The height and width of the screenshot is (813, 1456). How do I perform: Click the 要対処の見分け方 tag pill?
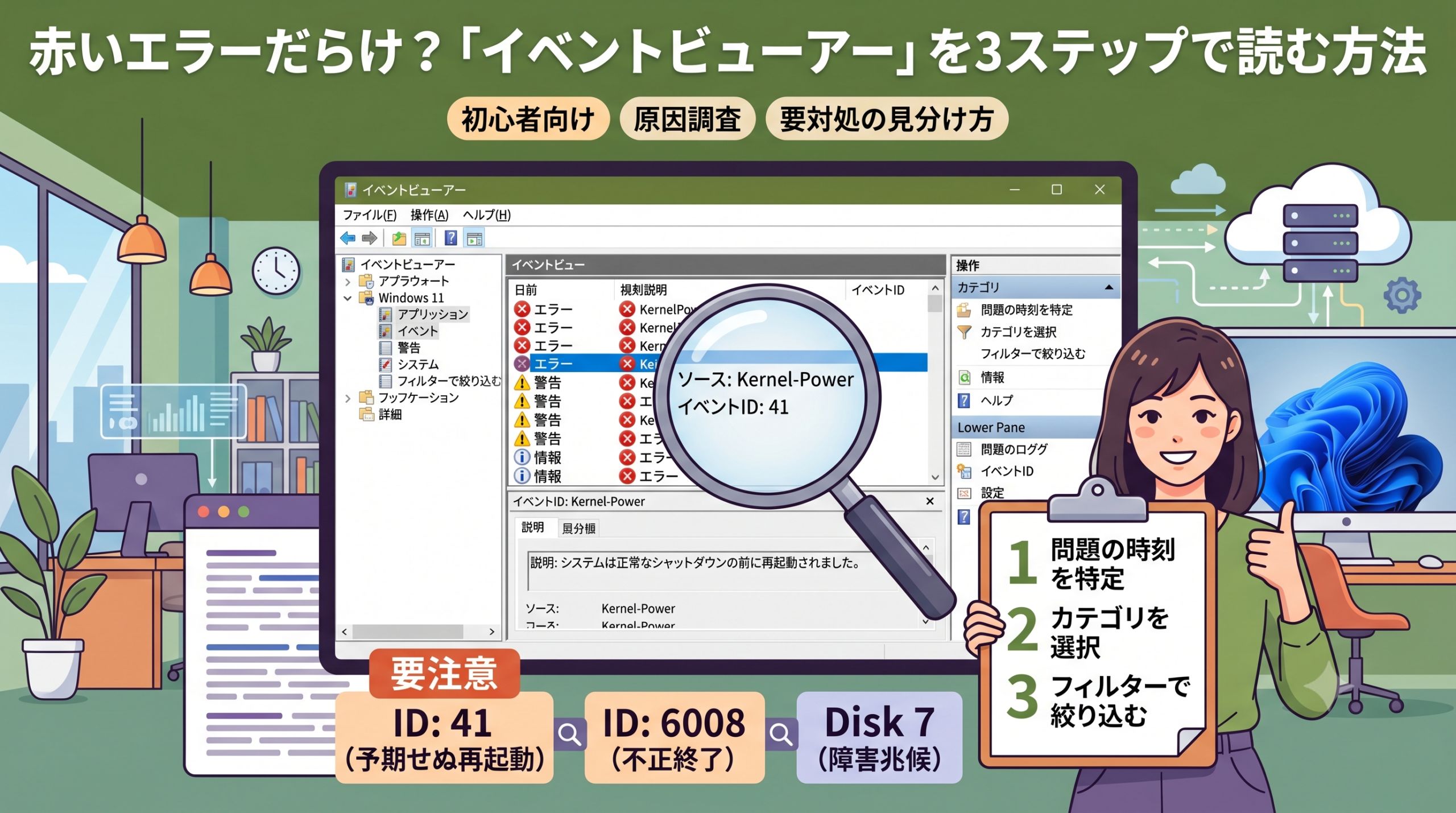pos(887,119)
